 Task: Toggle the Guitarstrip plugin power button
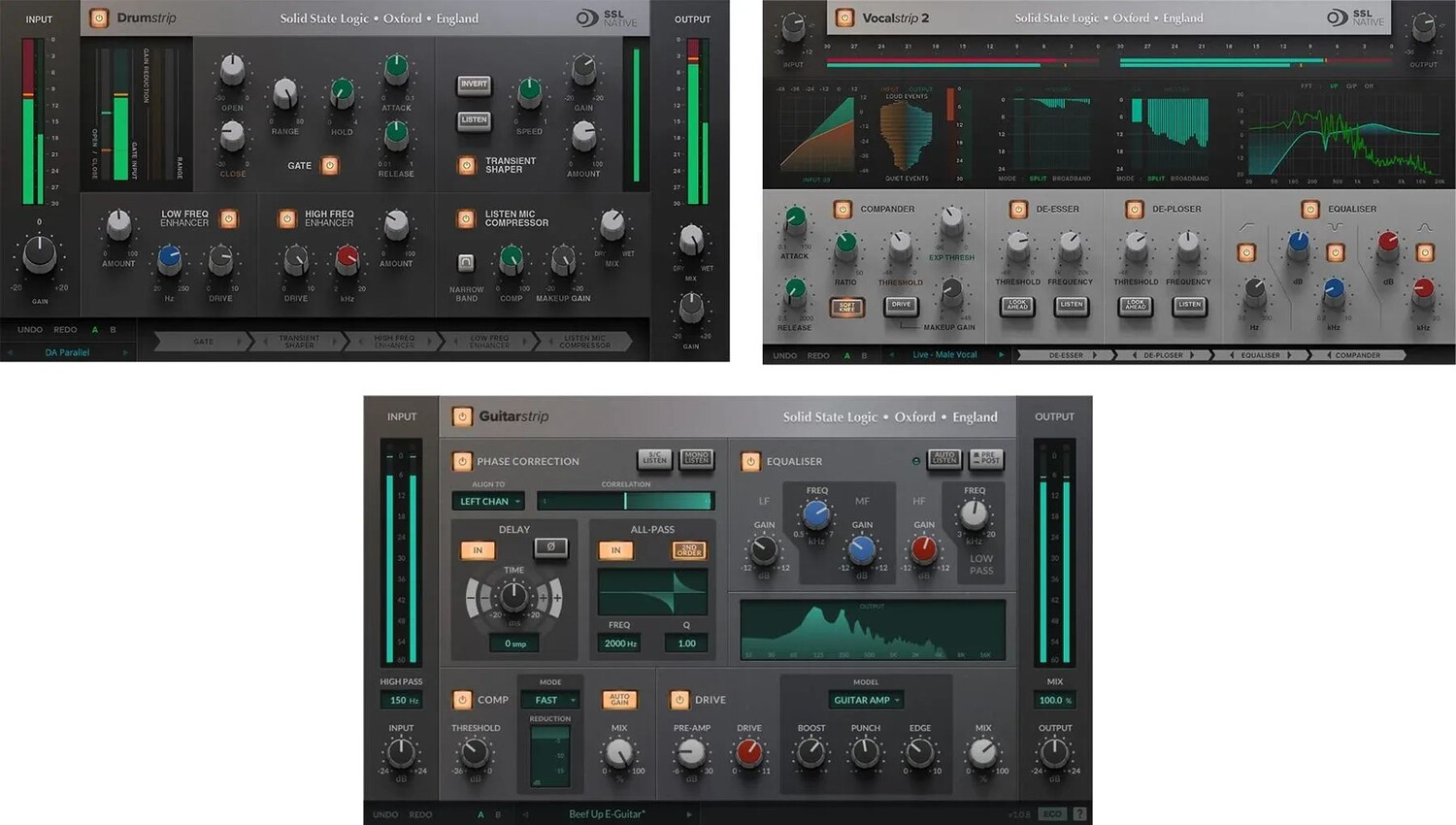462,416
